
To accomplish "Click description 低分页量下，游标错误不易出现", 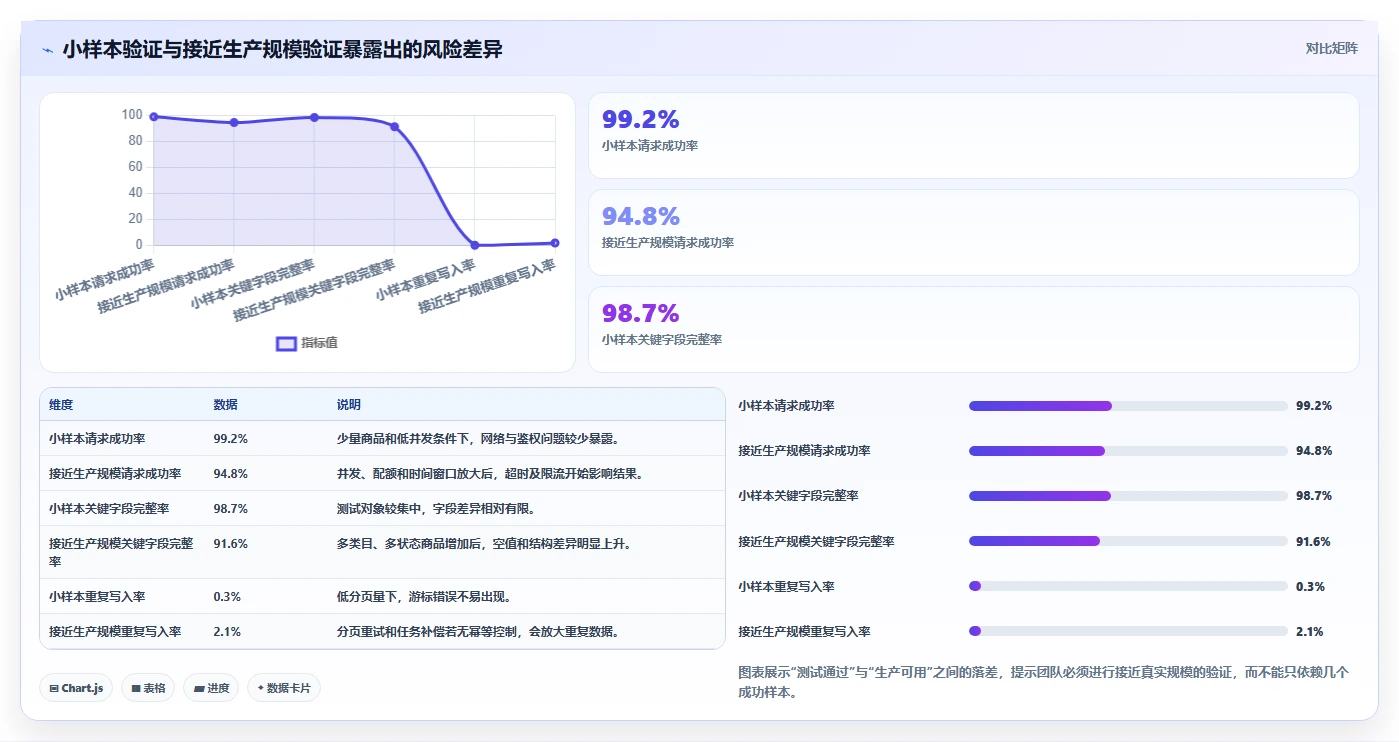I will click(424, 597).
